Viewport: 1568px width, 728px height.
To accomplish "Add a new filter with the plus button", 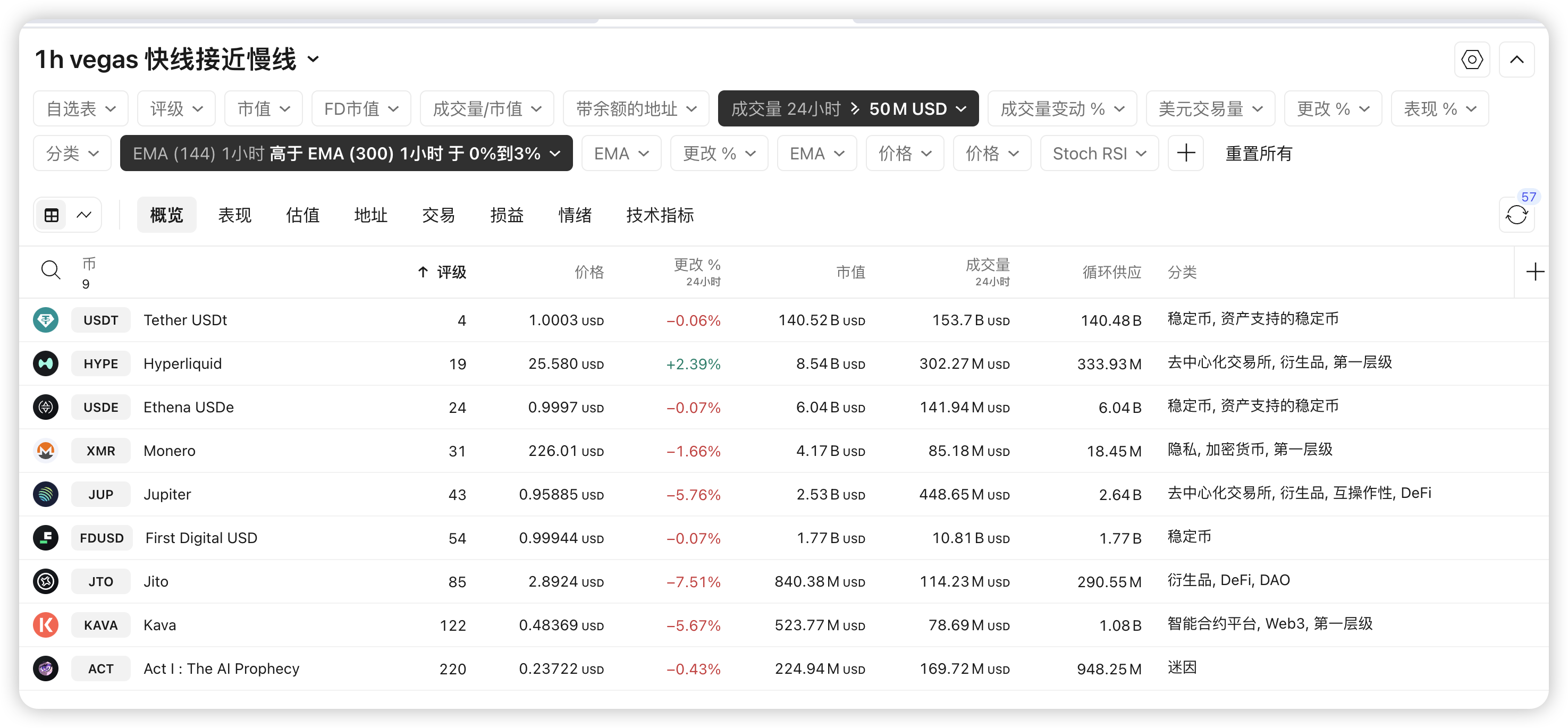I will coord(1185,154).
